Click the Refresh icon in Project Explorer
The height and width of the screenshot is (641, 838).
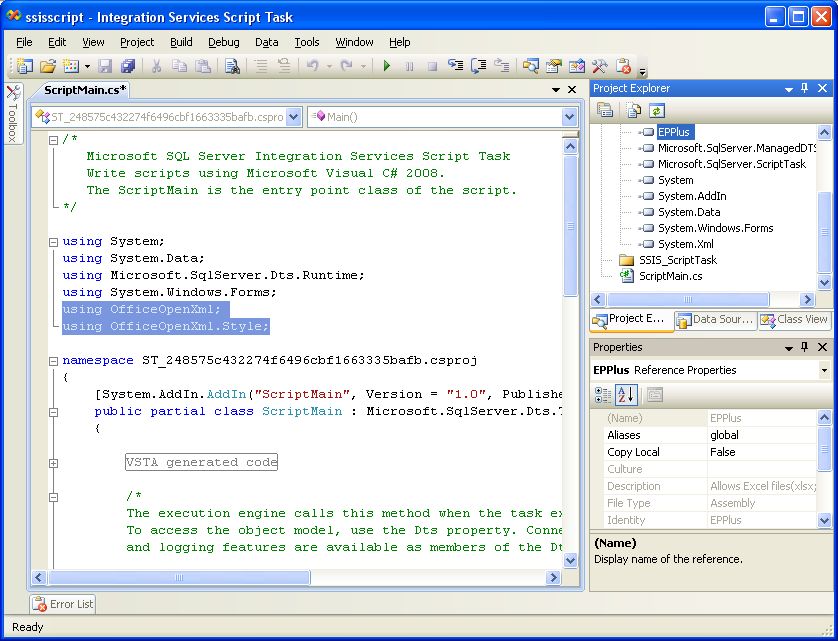pyautogui.click(x=657, y=111)
